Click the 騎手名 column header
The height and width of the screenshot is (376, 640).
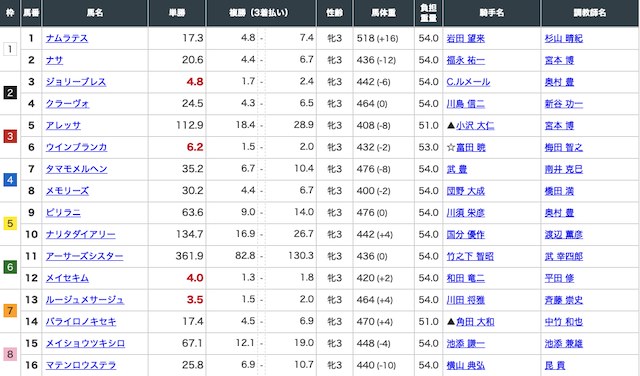coord(491,13)
